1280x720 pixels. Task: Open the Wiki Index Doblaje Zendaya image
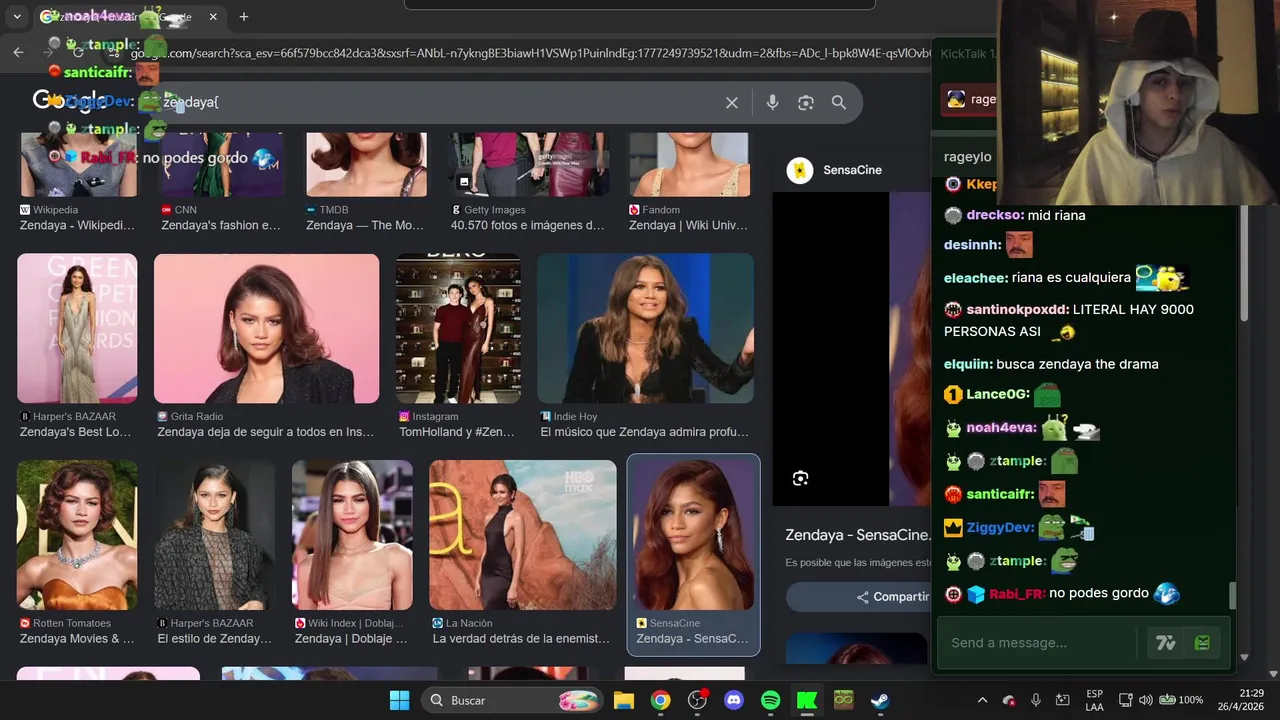352,535
